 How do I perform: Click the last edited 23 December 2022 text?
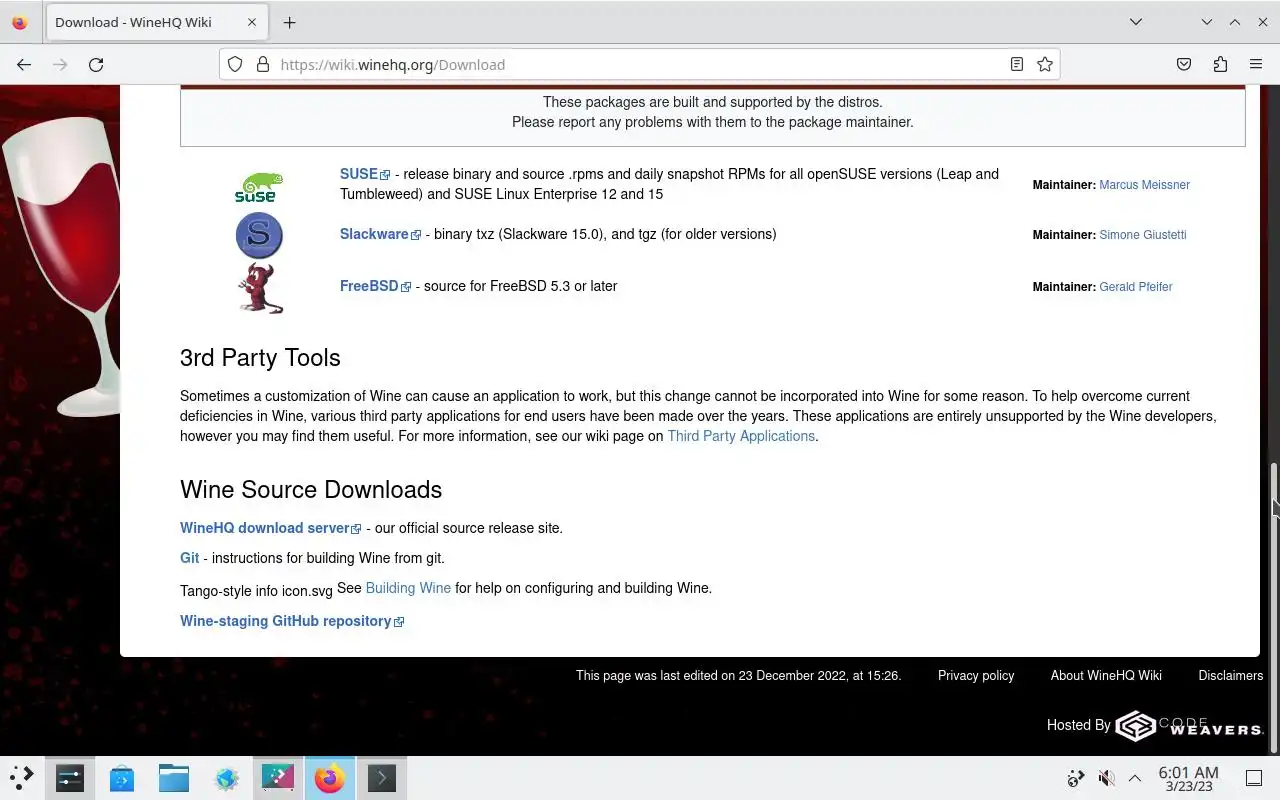[x=739, y=676]
